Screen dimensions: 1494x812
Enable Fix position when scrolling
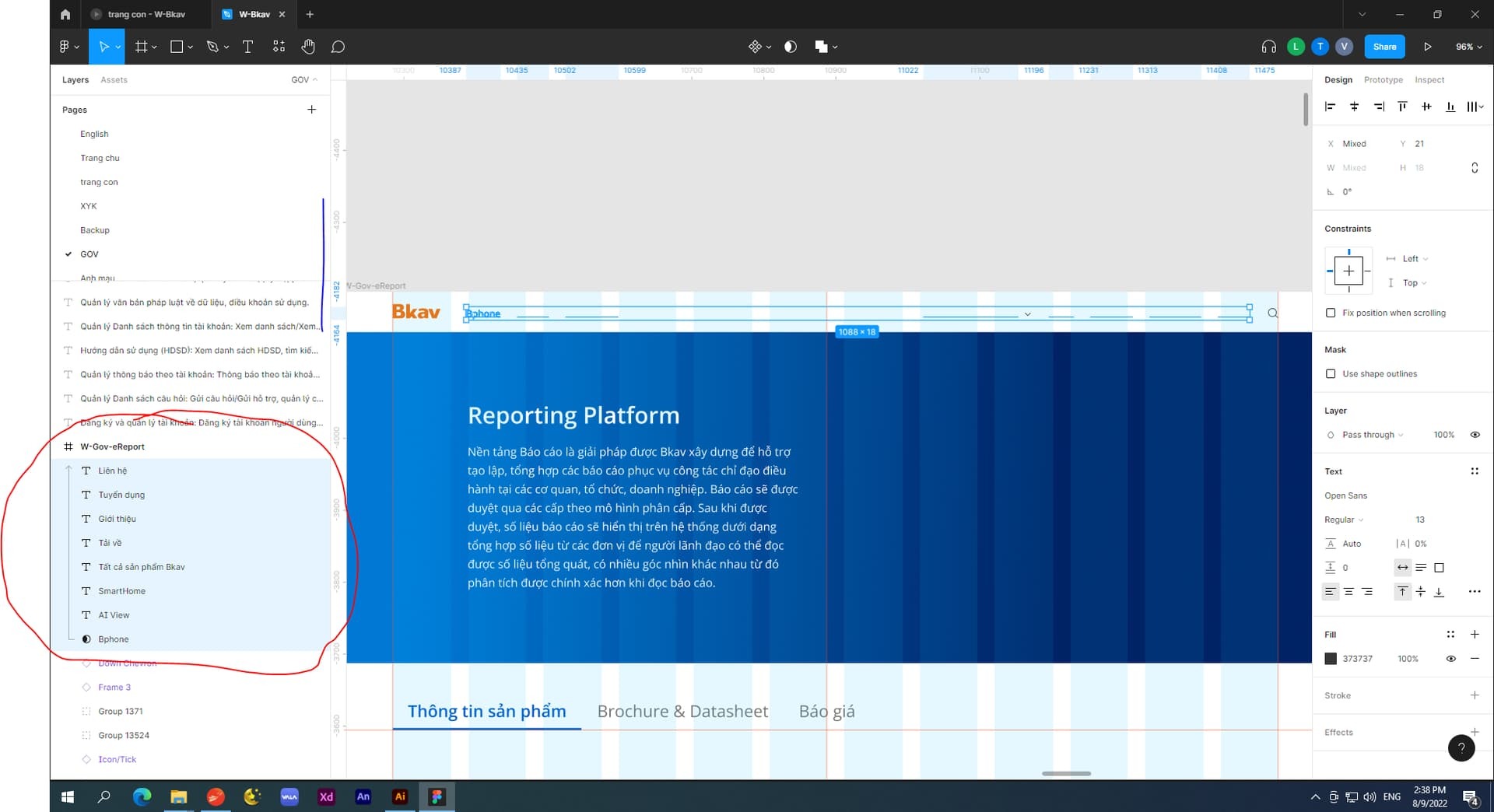pyautogui.click(x=1331, y=313)
